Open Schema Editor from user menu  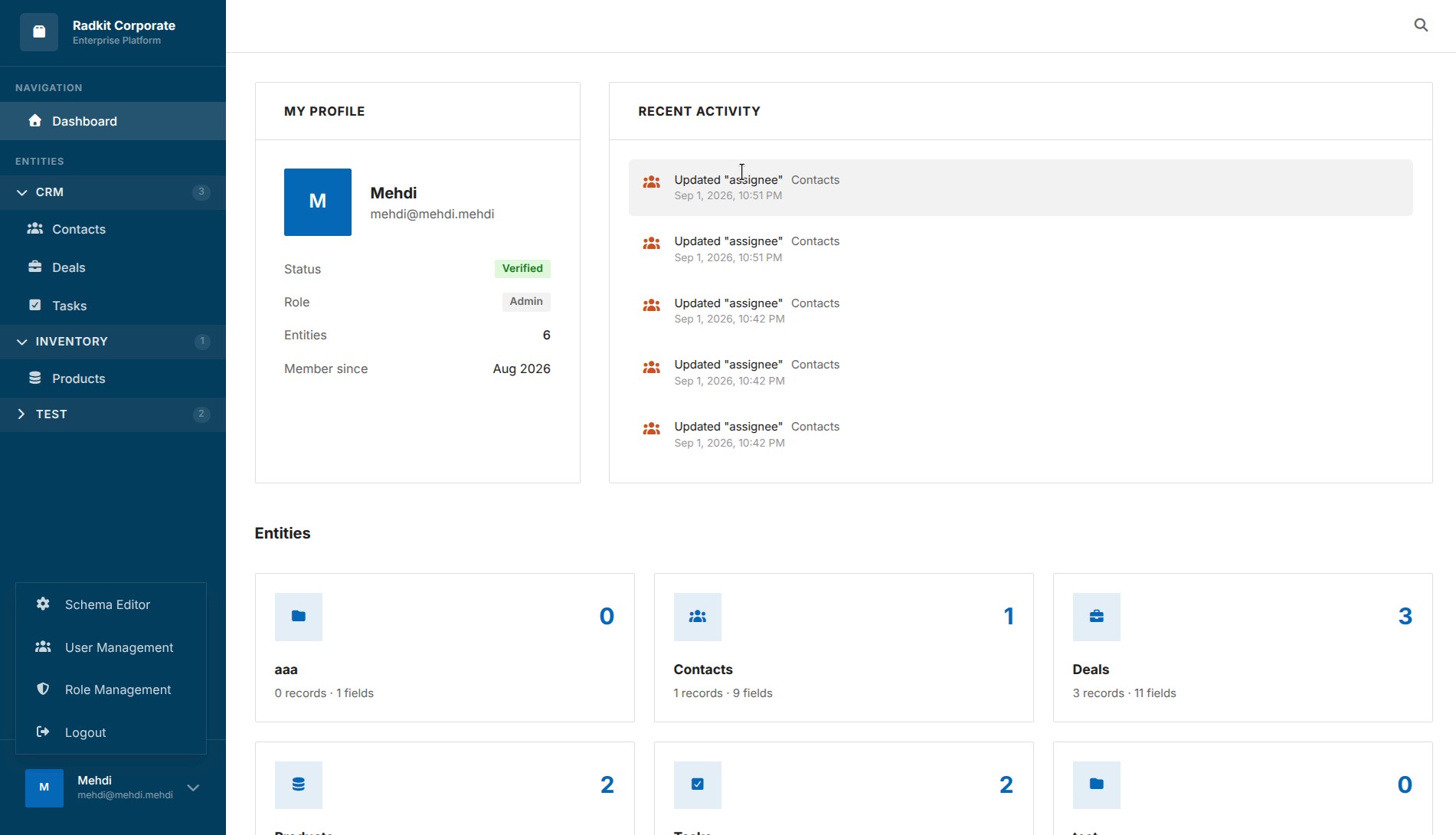click(x=111, y=604)
